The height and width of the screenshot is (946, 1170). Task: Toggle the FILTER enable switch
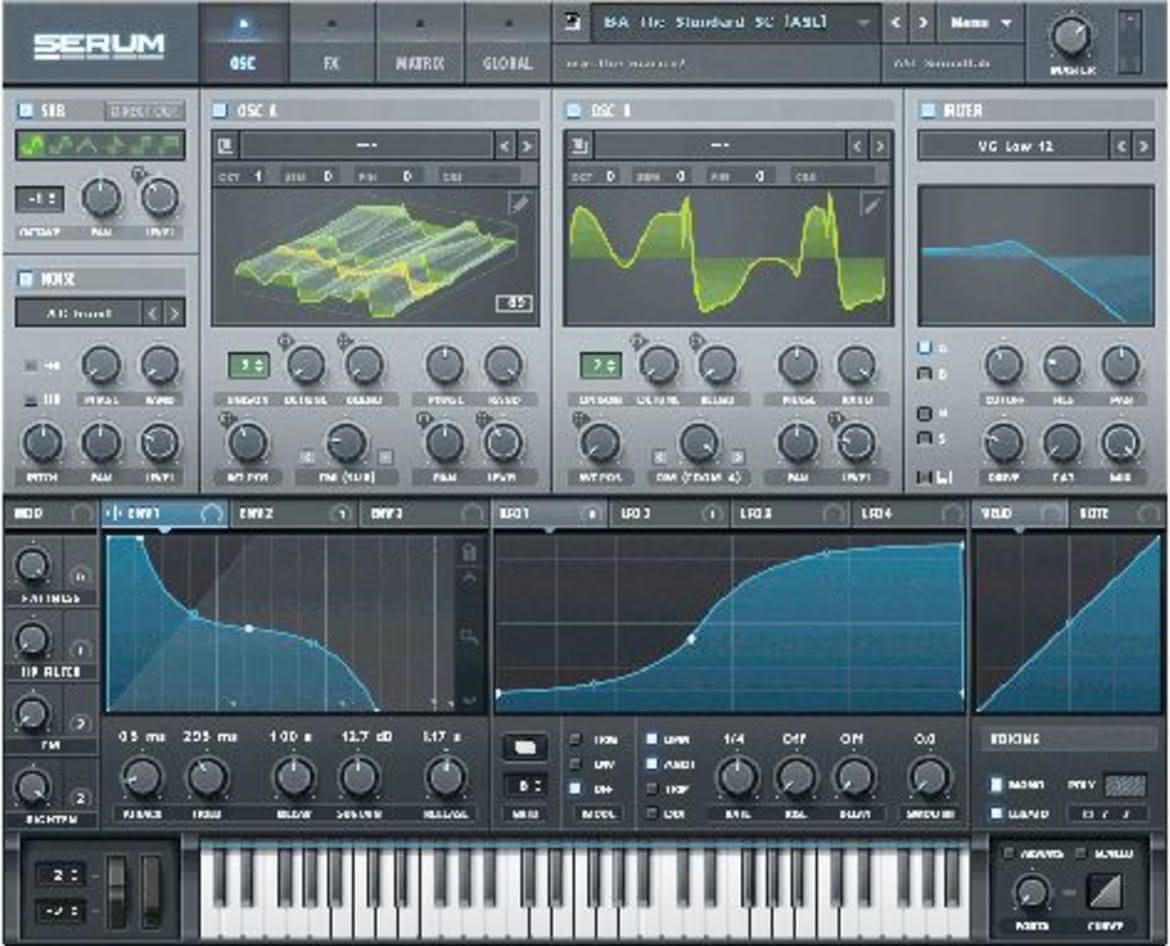(x=927, y=110)
